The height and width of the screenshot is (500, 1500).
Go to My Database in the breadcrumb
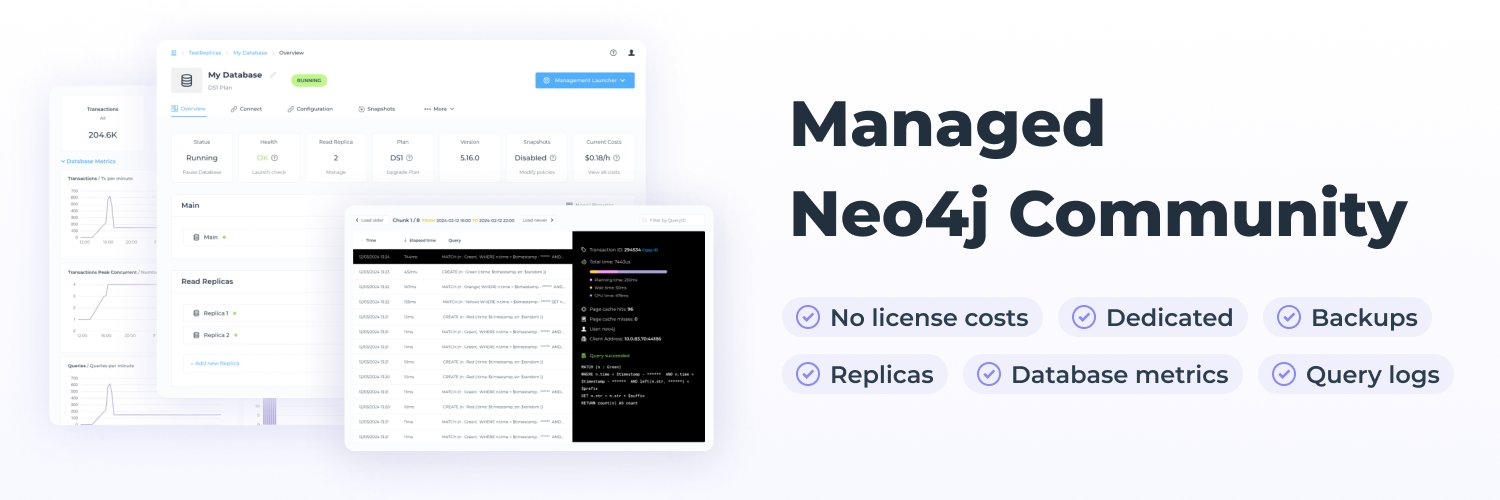(250, 52)
